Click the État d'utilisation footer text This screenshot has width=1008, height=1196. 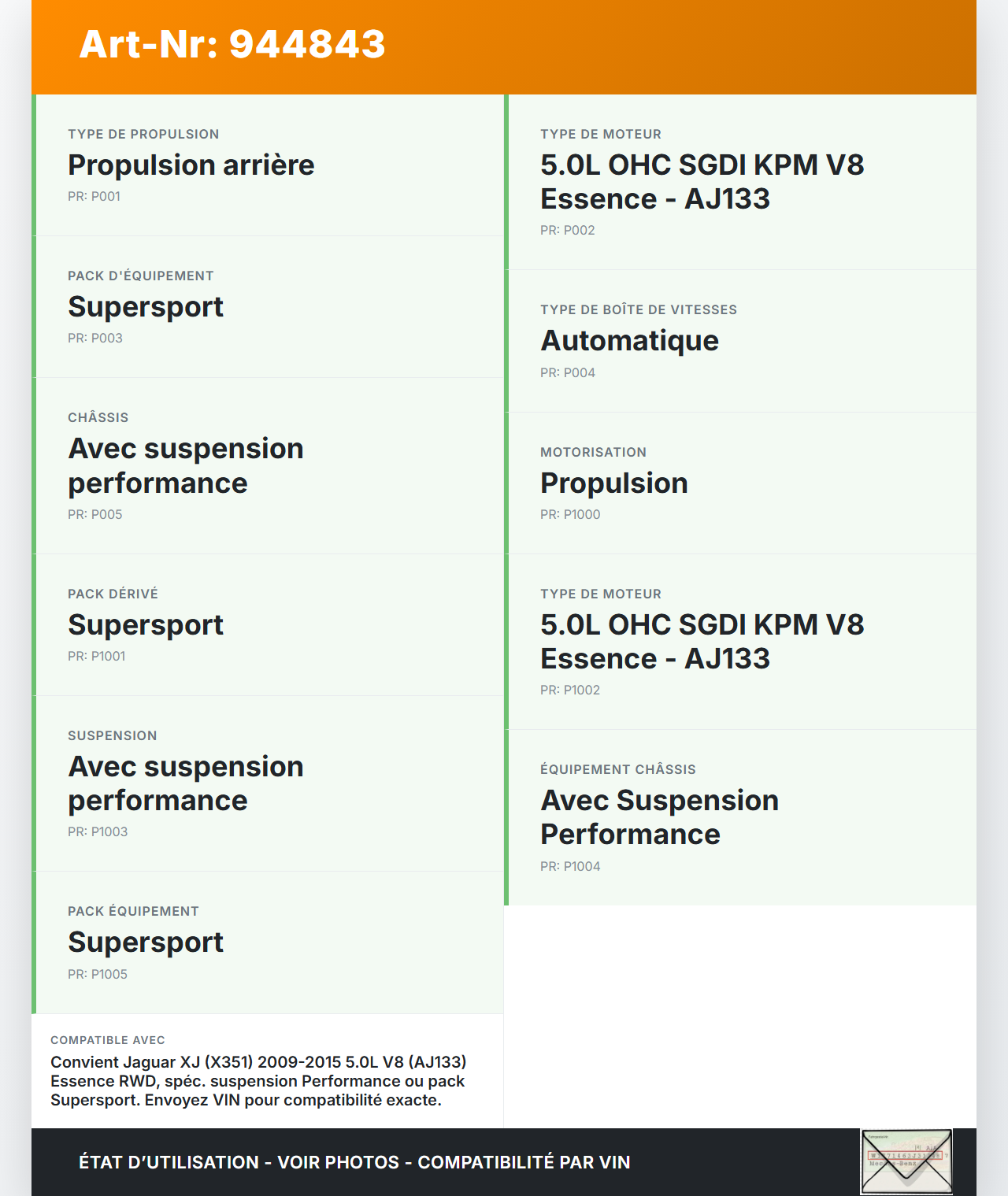(x=354, y=1162)
